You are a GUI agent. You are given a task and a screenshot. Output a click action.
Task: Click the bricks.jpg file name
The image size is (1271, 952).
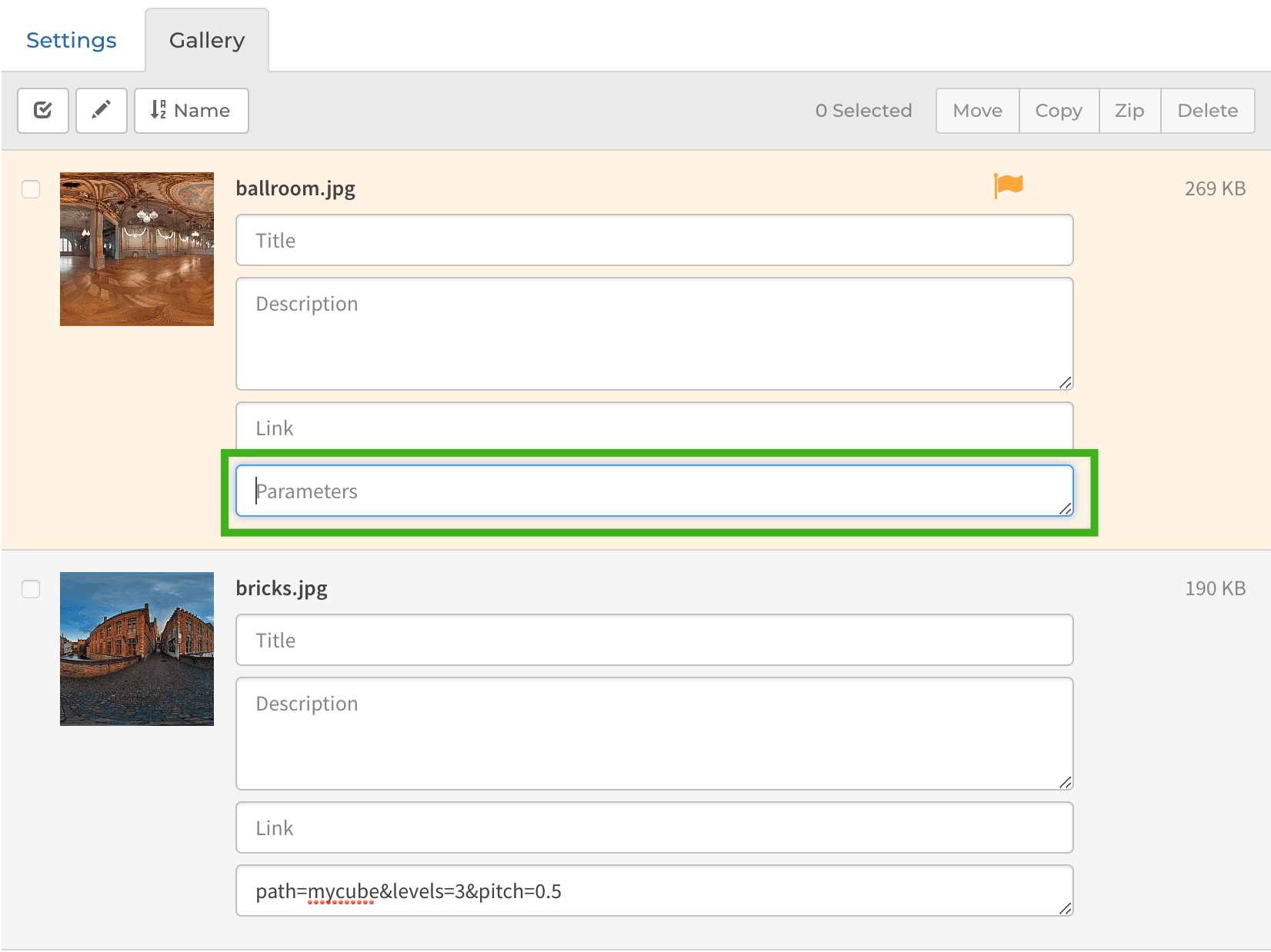(x=282, y=589)
